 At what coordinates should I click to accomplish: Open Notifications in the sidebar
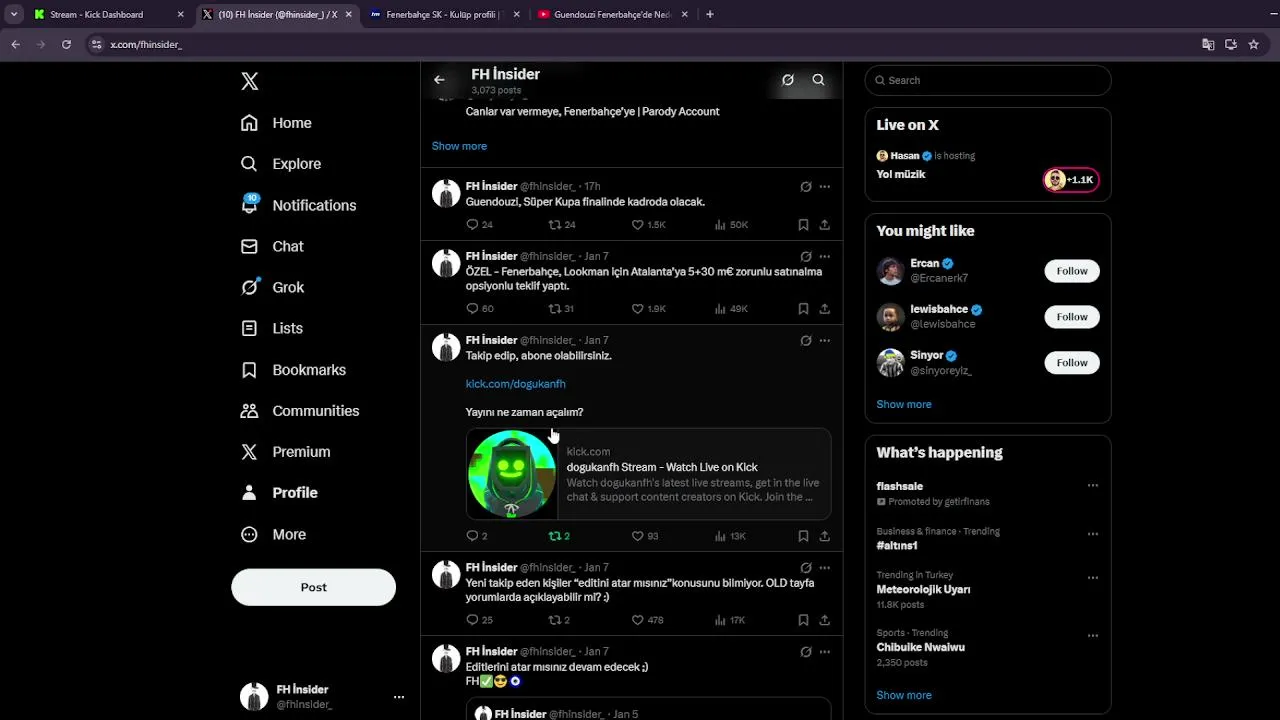298,205
